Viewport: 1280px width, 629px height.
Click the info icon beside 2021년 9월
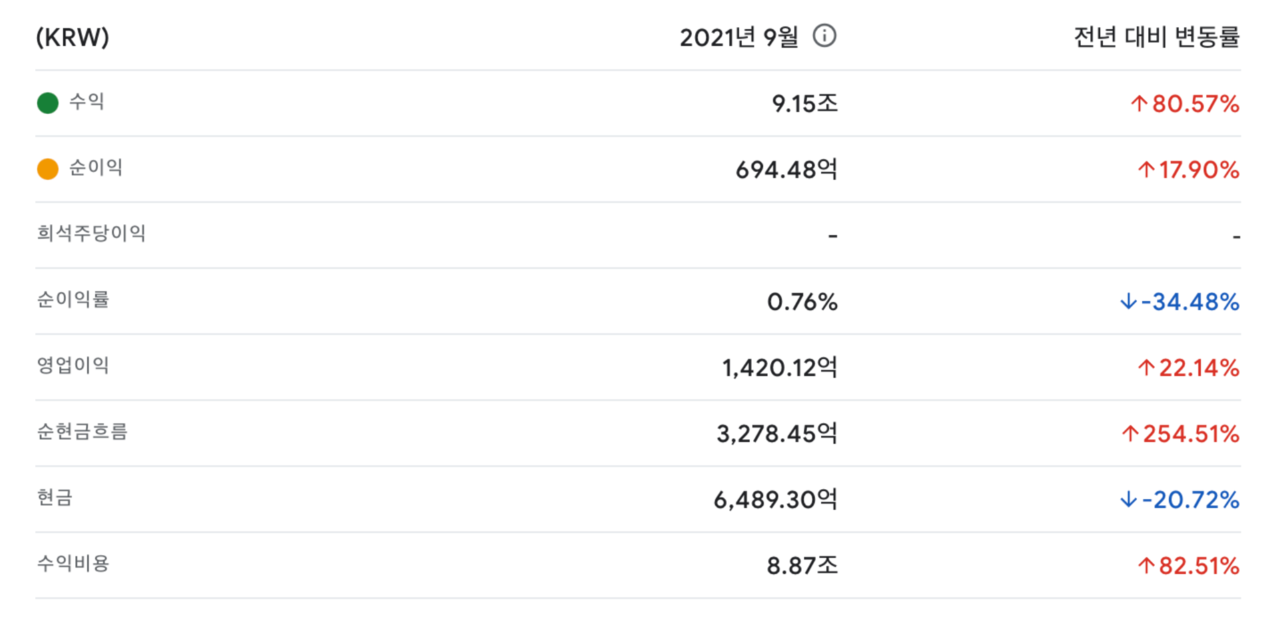click(824, 37)
